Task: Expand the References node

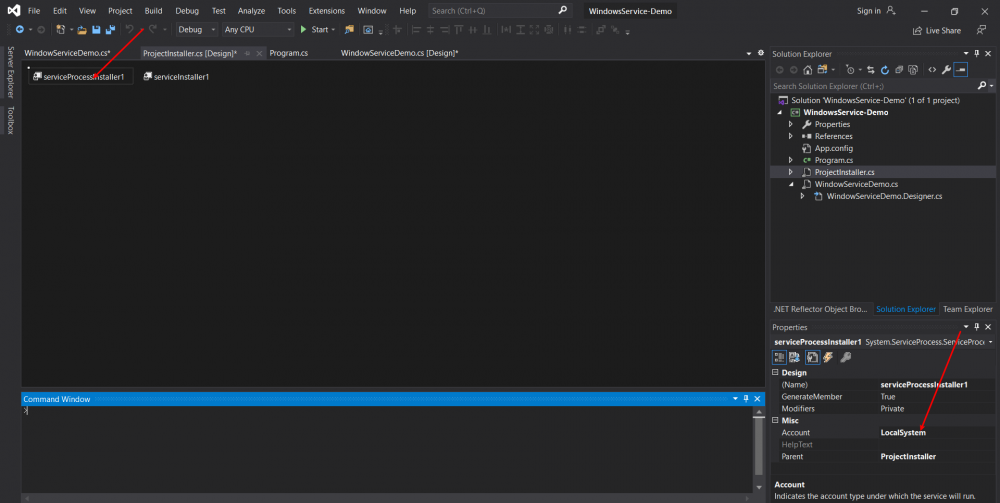Action: pyautogui.click(x=791, y=136)
